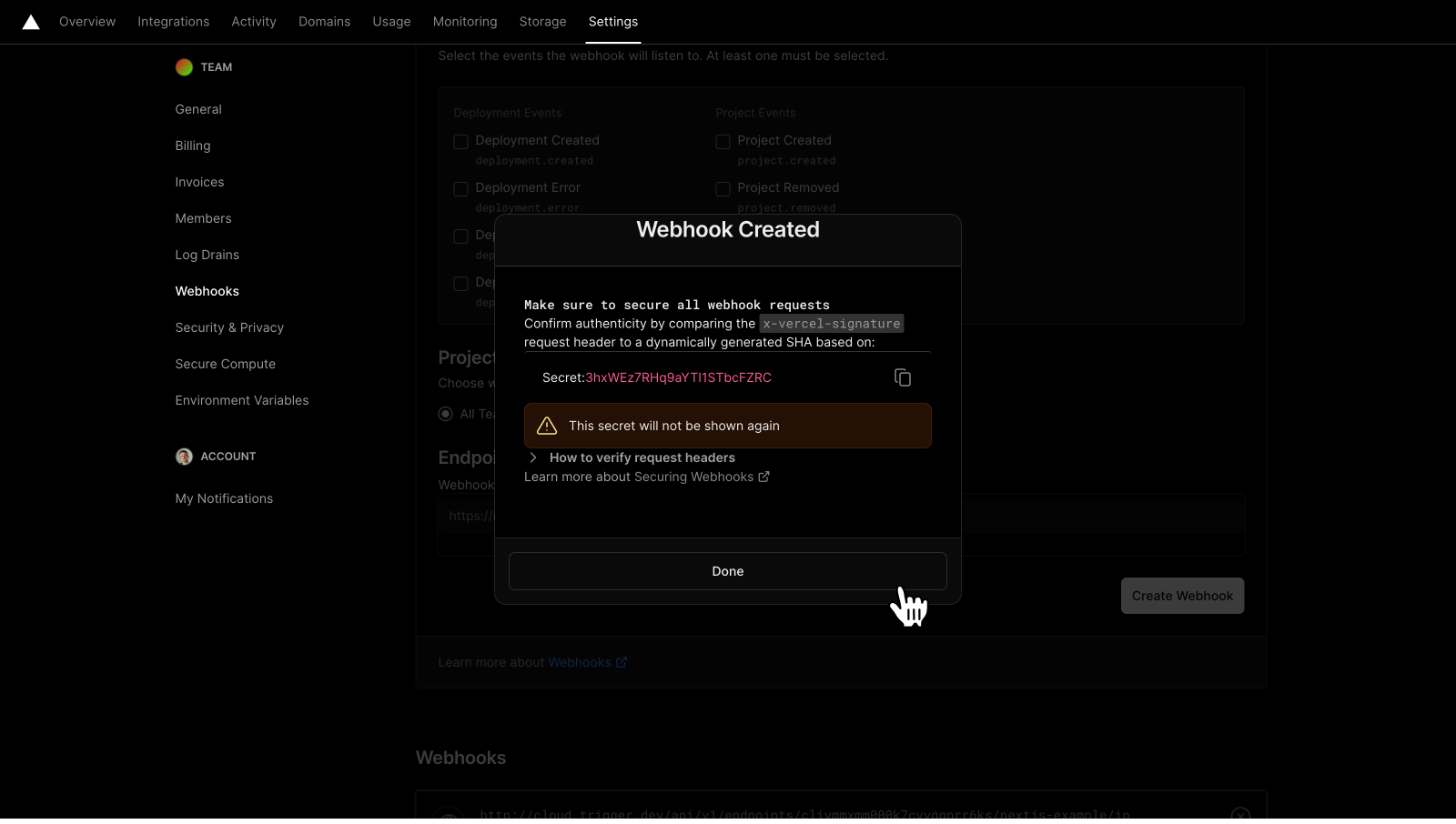The width and height of the screenshot is (1456, 824).
Task: Click the Vercel triangle logo
Action: coord(31,22)
